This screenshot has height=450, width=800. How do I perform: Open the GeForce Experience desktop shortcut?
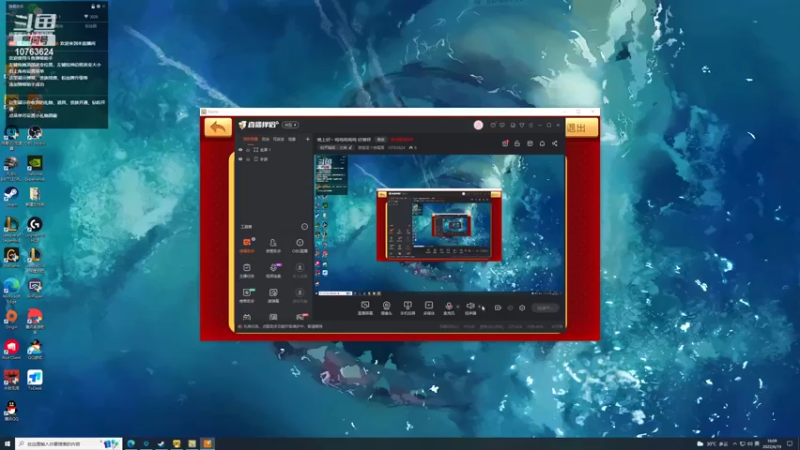pyautogui.click(x=35, y=169)
